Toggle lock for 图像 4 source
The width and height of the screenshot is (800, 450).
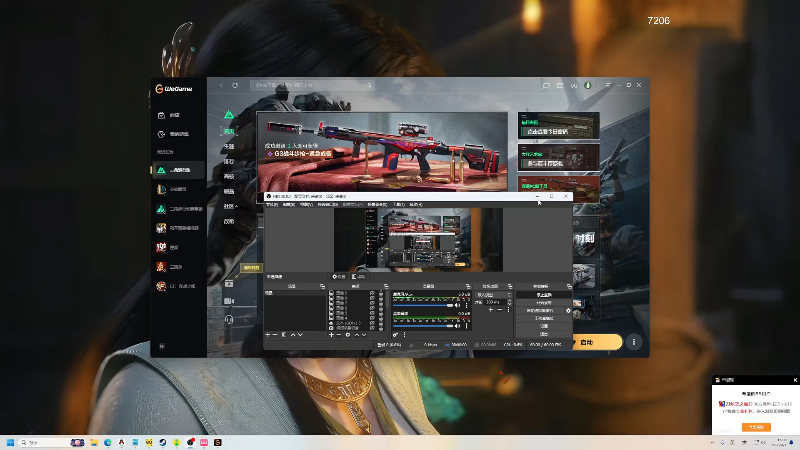point(381,318)
